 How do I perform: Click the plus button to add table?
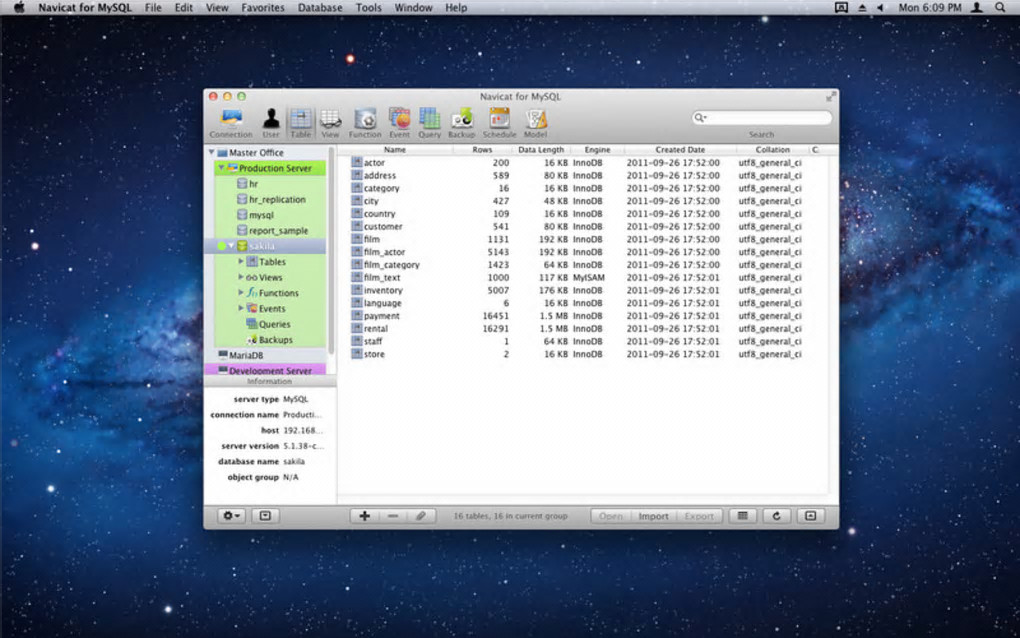[x=364, y=516]
